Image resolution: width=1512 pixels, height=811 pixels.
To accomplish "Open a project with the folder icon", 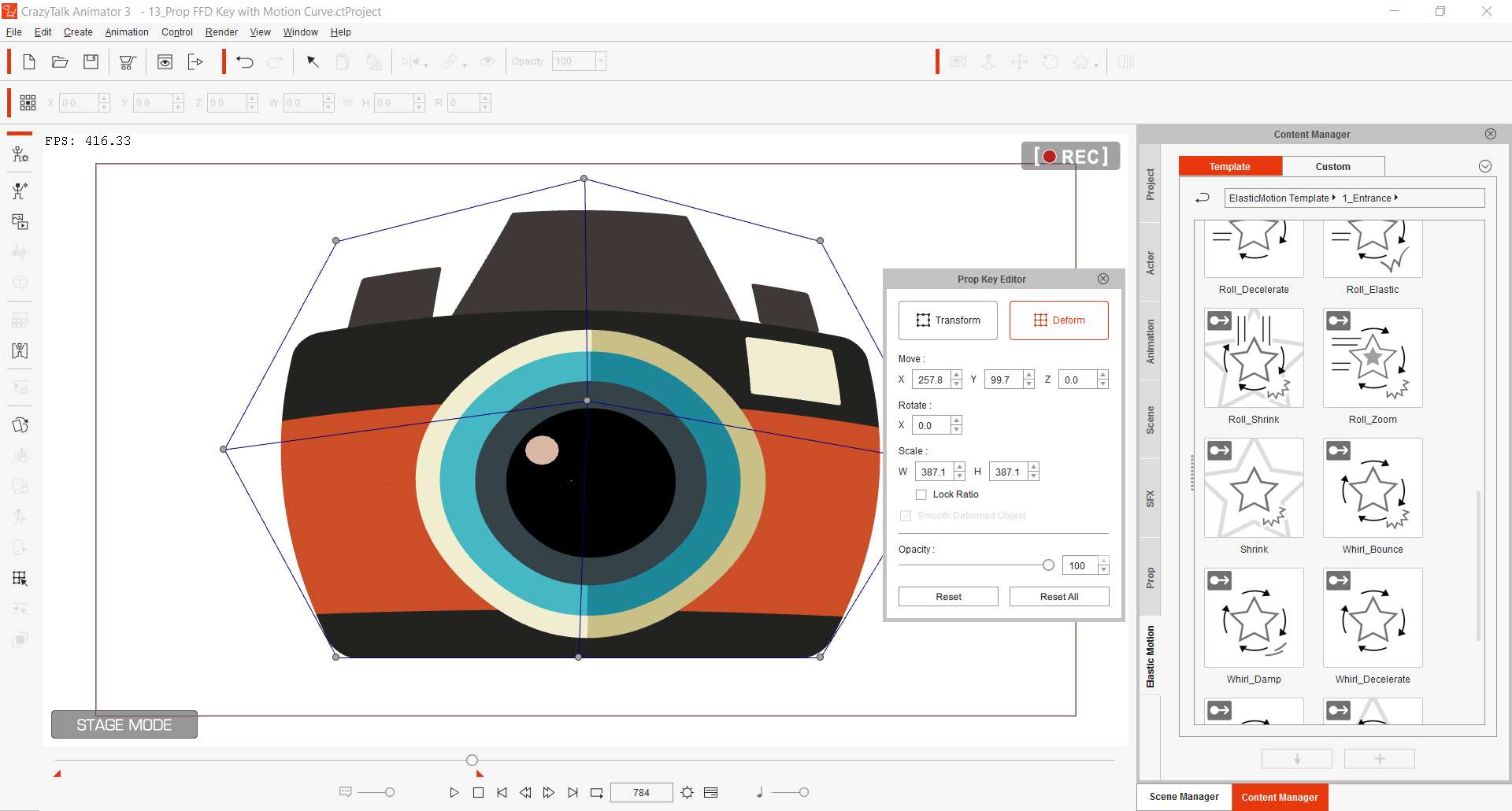I will [60, 61].
